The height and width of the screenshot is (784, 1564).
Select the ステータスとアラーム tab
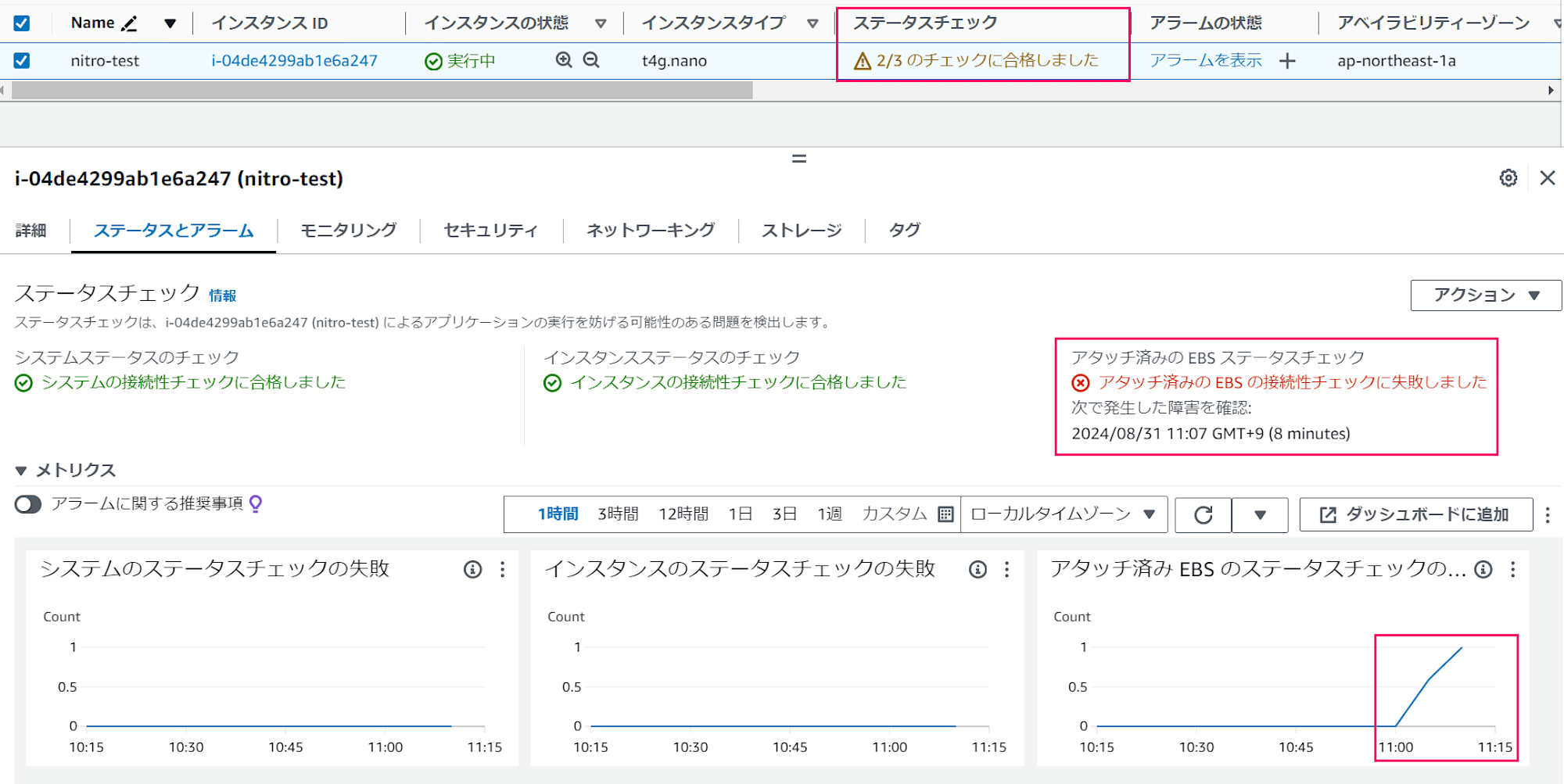click(x=174, y=231)
